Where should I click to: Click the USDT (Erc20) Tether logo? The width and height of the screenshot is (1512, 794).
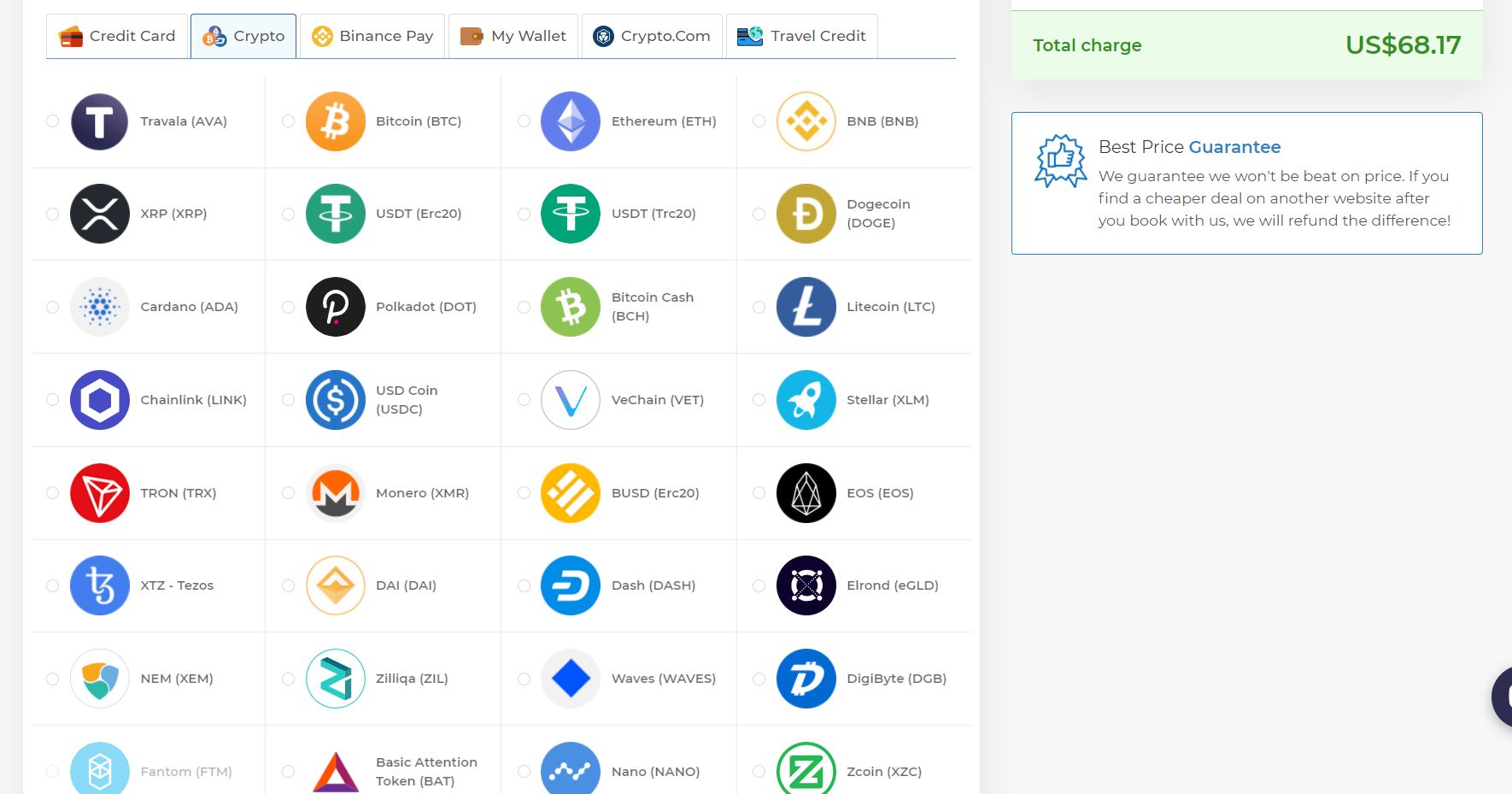coord(336,214)
